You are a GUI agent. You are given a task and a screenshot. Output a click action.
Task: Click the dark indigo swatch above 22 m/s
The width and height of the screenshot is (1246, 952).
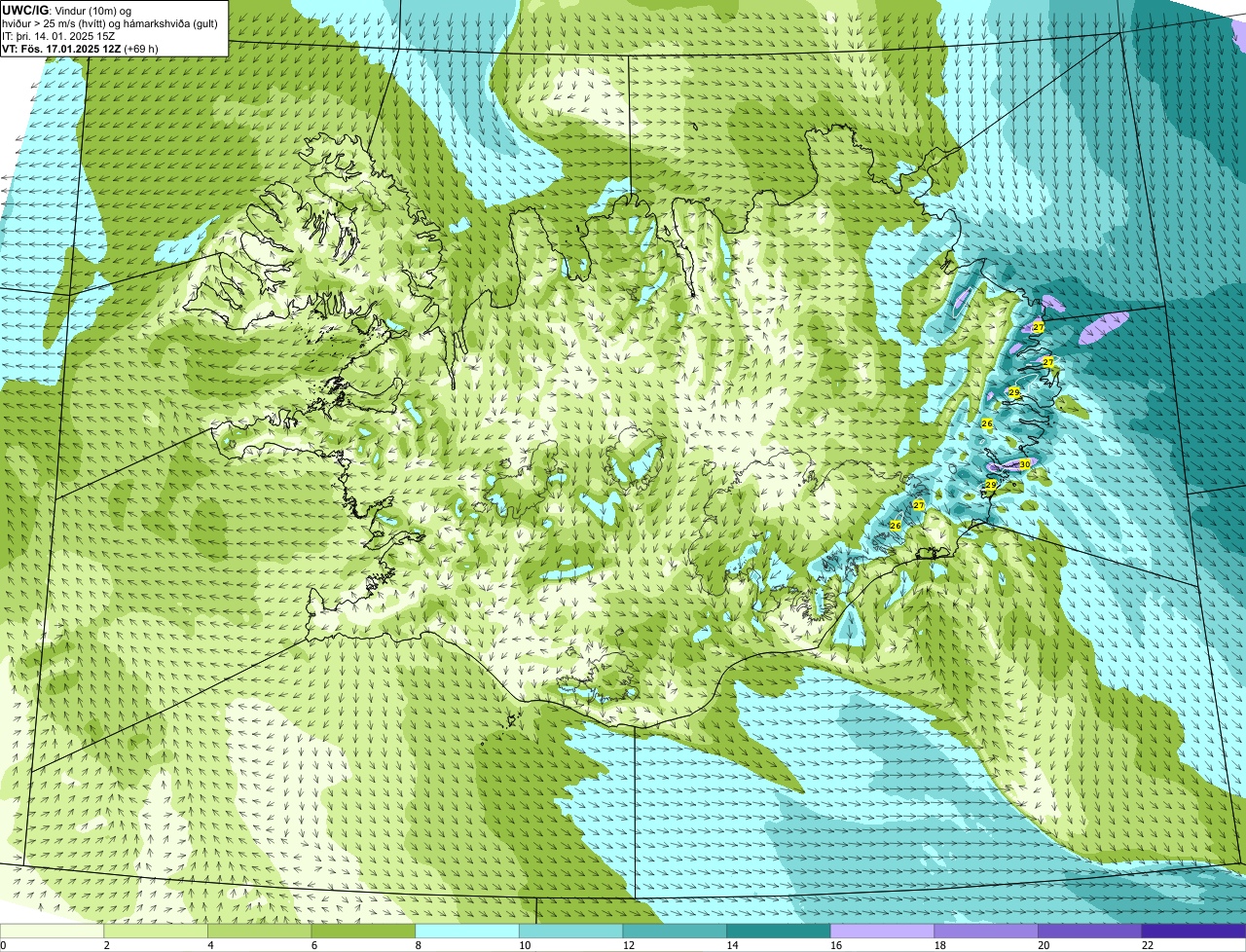pos(1193,931)
